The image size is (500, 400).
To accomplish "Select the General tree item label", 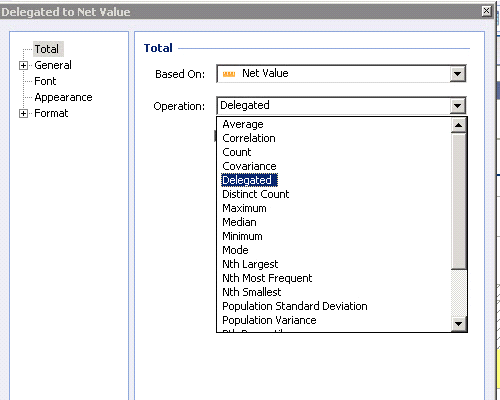I will click(x=53, y=65).
